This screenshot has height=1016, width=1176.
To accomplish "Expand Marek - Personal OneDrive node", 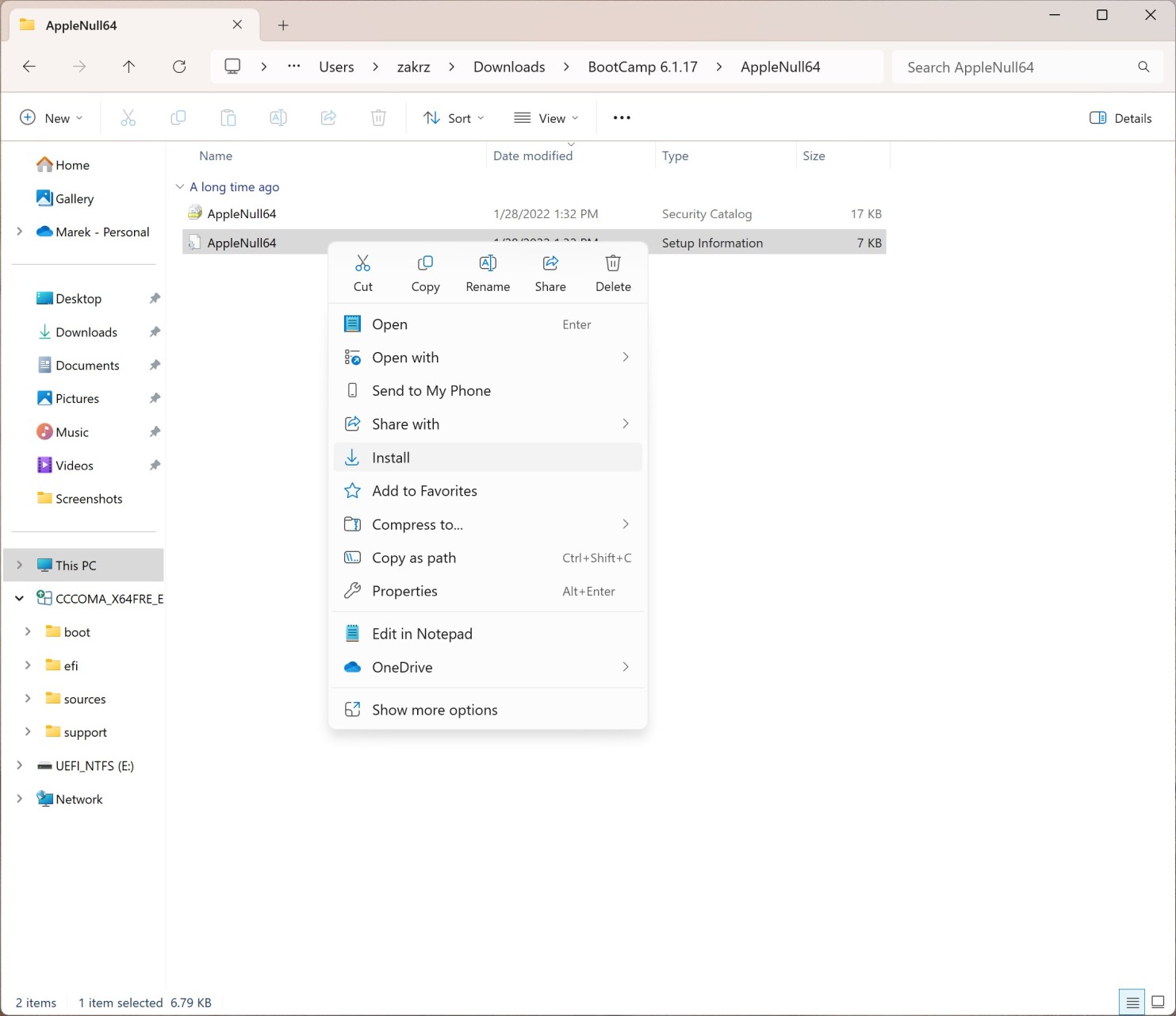I will [19, 232].
